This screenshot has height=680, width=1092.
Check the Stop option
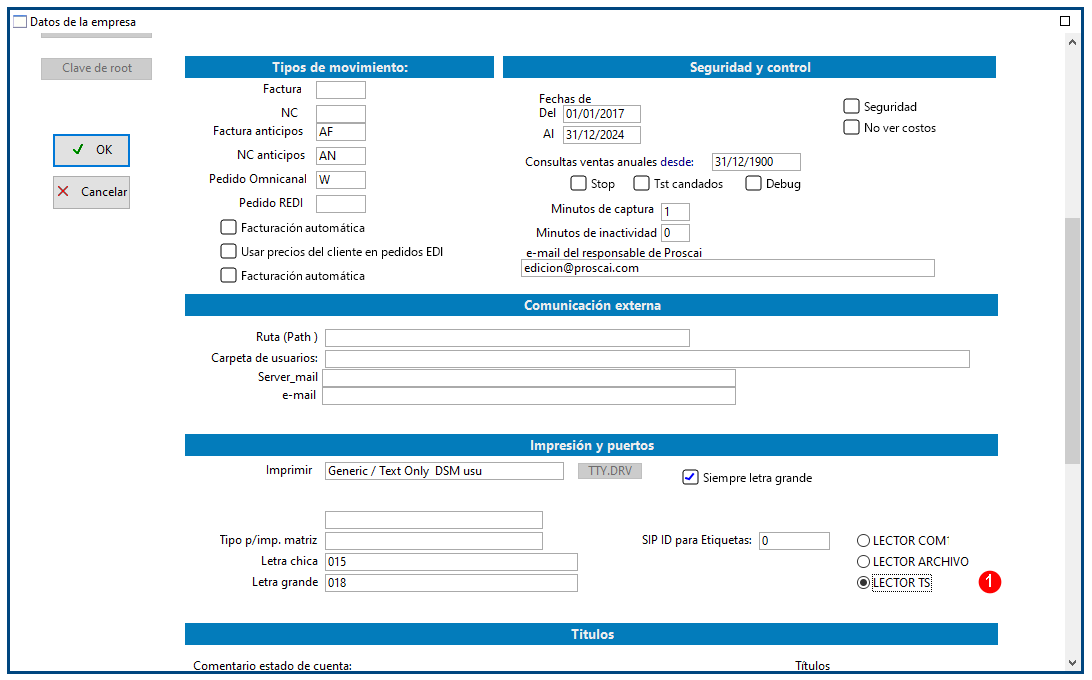click(578, 183)
